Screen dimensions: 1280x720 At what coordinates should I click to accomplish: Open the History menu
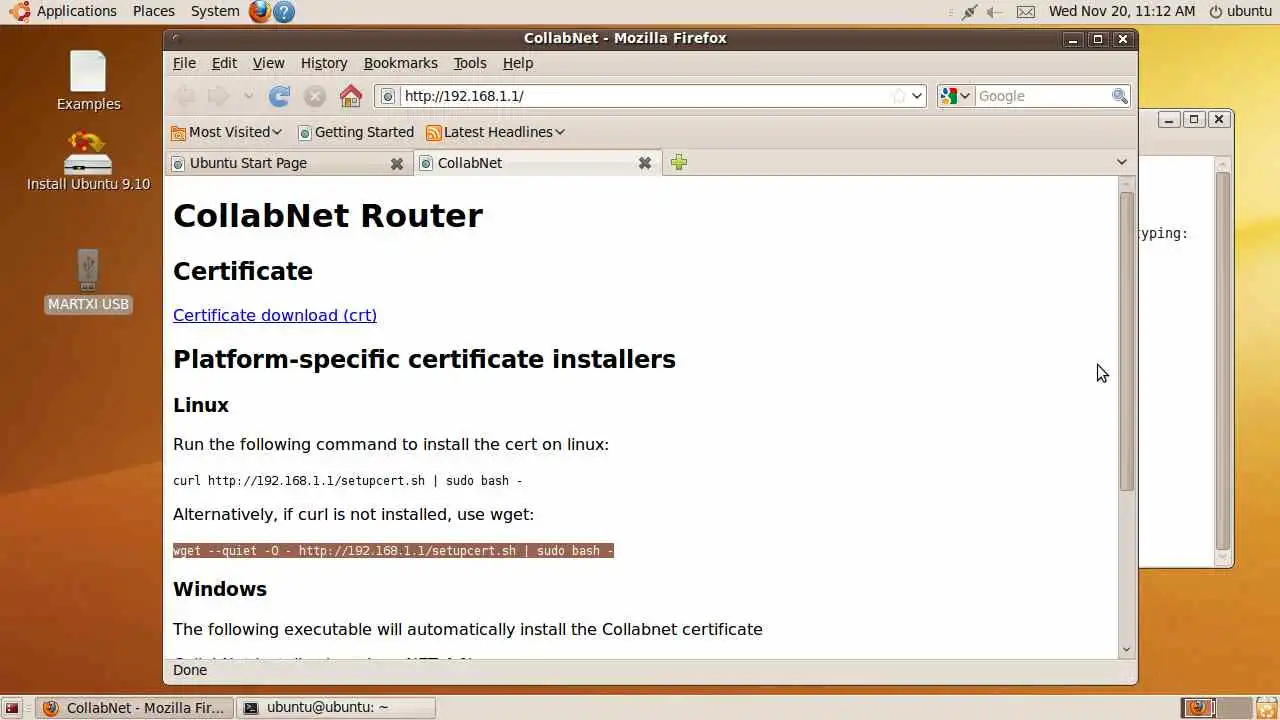point(324,63)
